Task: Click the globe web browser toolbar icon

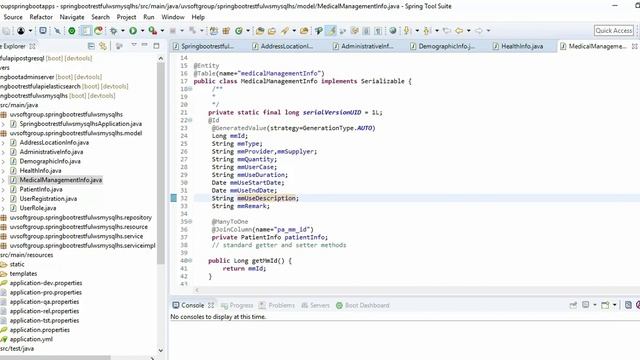Action: tap(393, 31)
